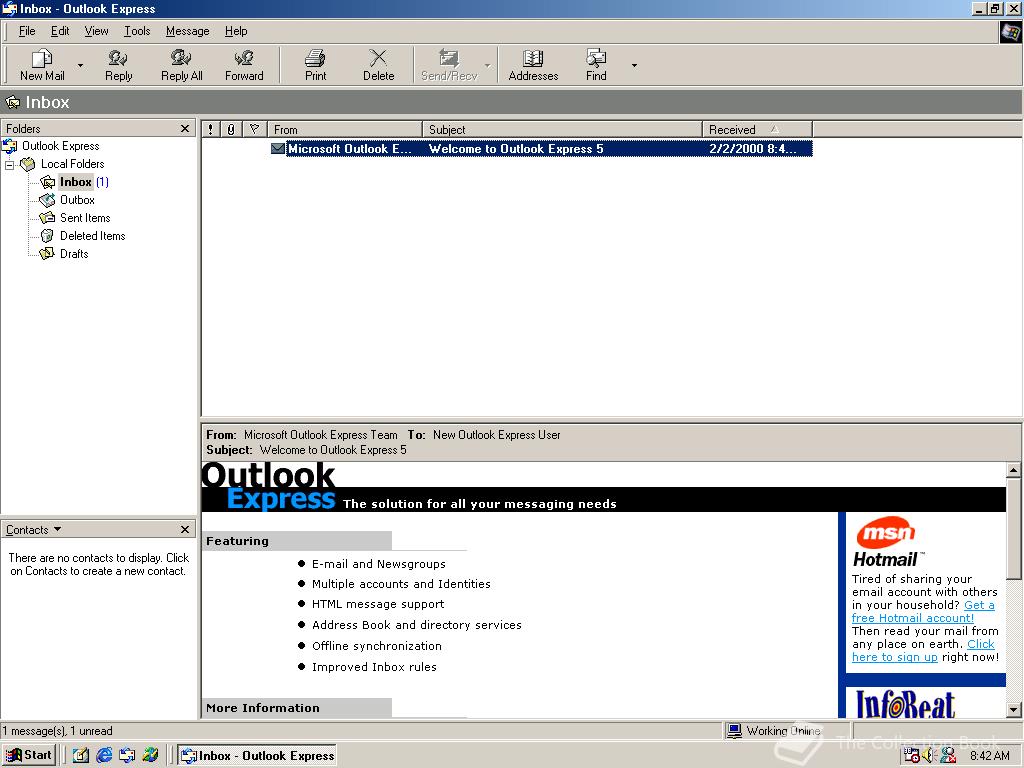This screenshot has height=768, width=1024.
Task: Click Inbox - Outlook Express taskbar button
Action: [x=257, y=756]
